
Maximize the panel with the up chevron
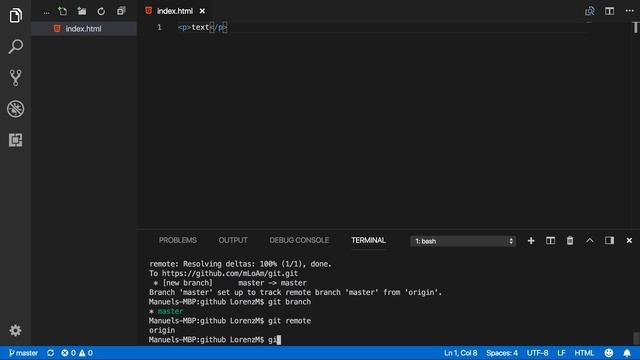tap(590, 241)
